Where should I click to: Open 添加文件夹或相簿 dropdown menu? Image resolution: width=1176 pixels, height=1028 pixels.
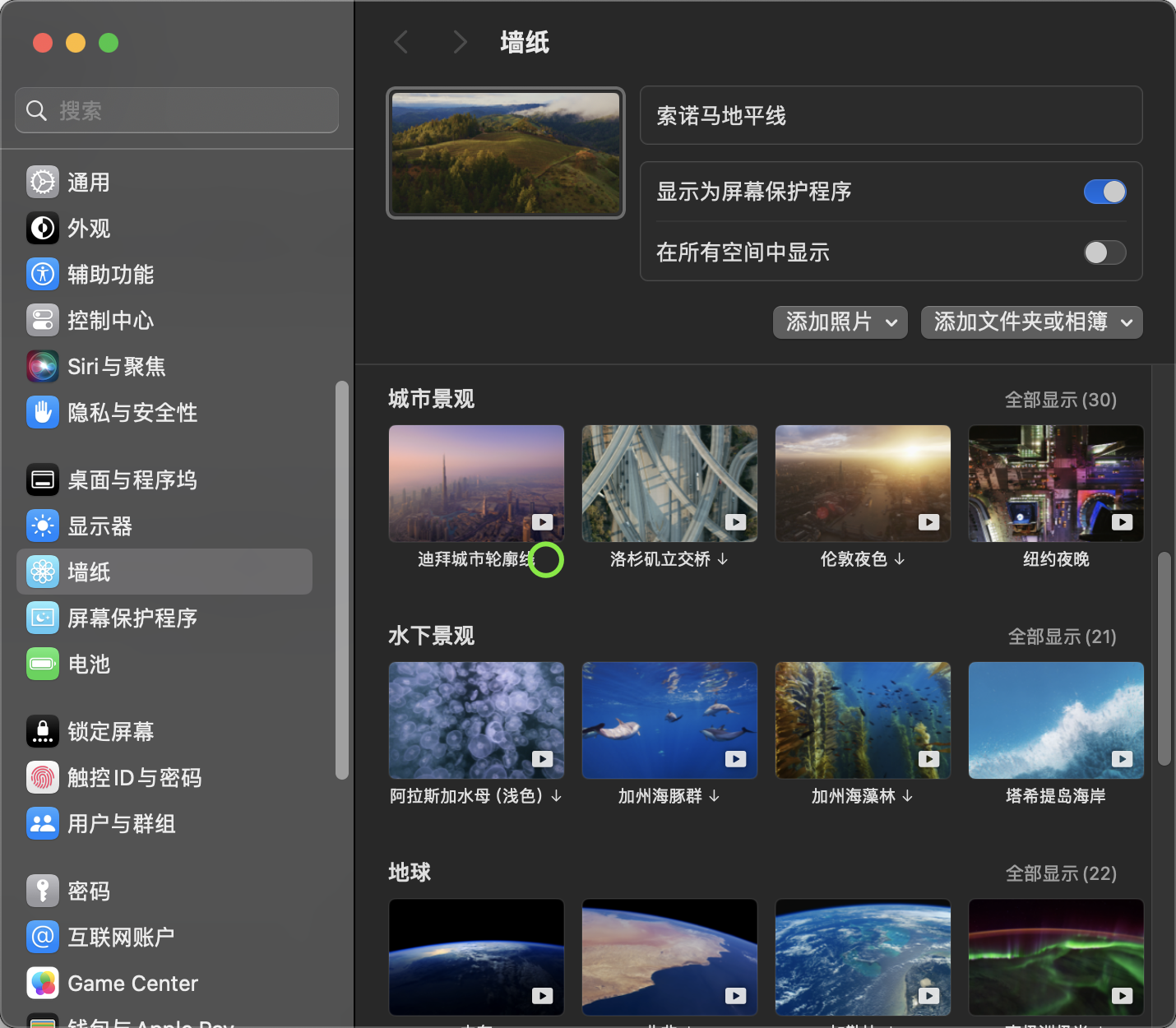pos(1031,322)
